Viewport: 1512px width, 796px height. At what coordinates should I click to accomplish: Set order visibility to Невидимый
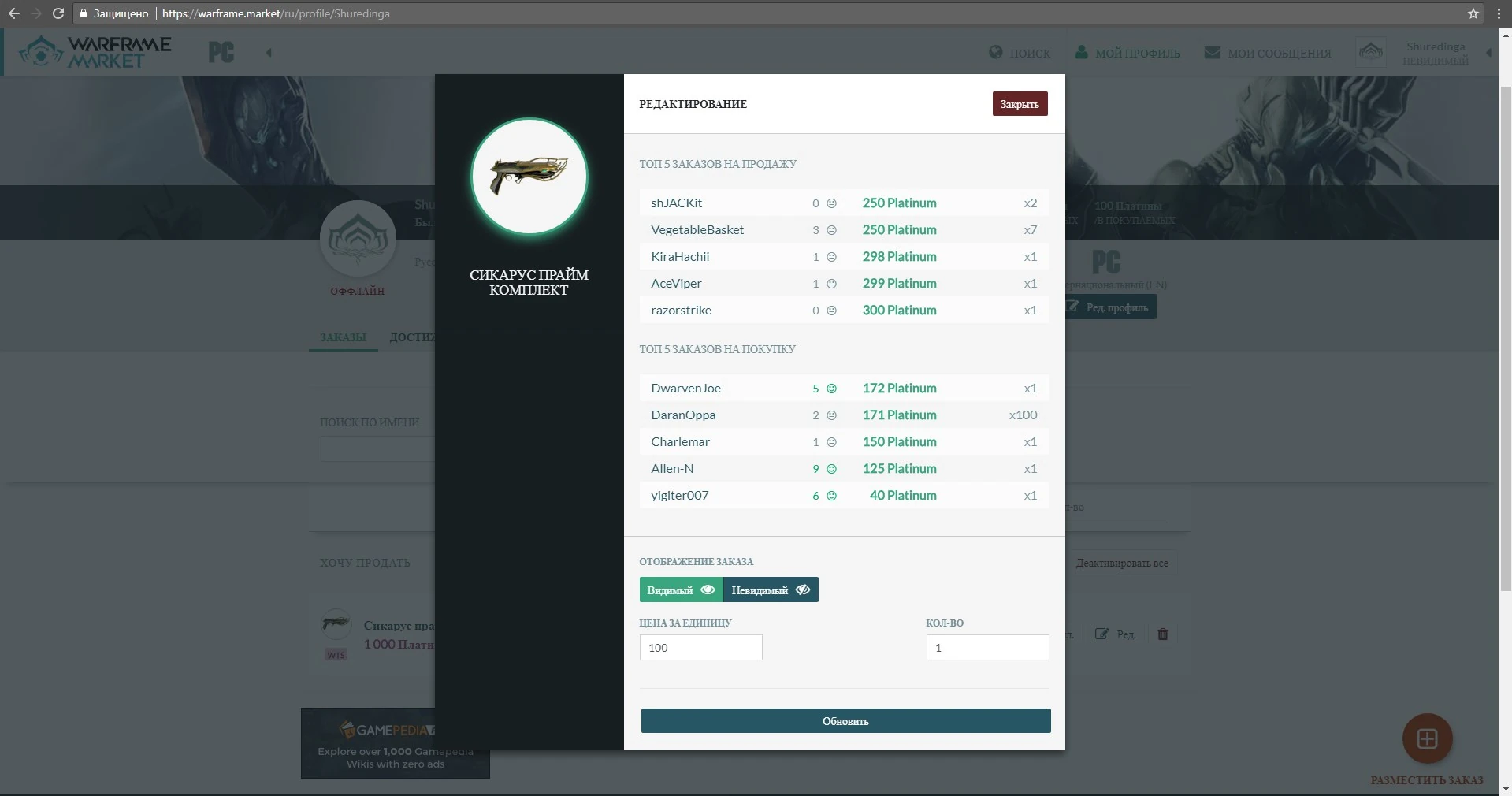point(771,590)
